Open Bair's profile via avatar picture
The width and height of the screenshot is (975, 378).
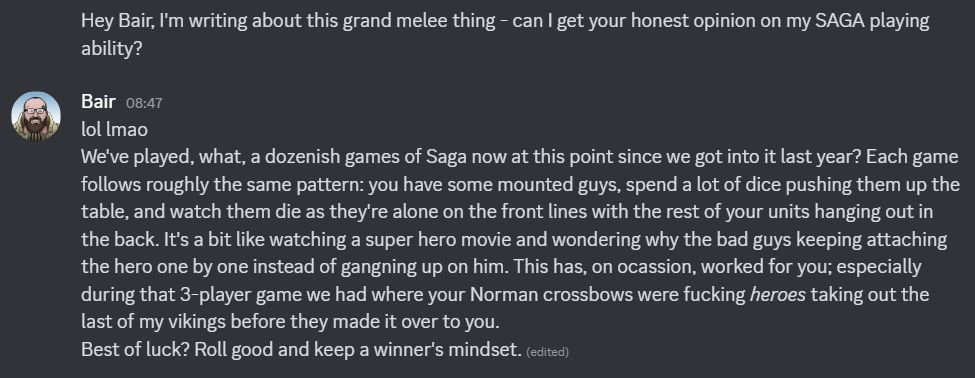point(36,116)
